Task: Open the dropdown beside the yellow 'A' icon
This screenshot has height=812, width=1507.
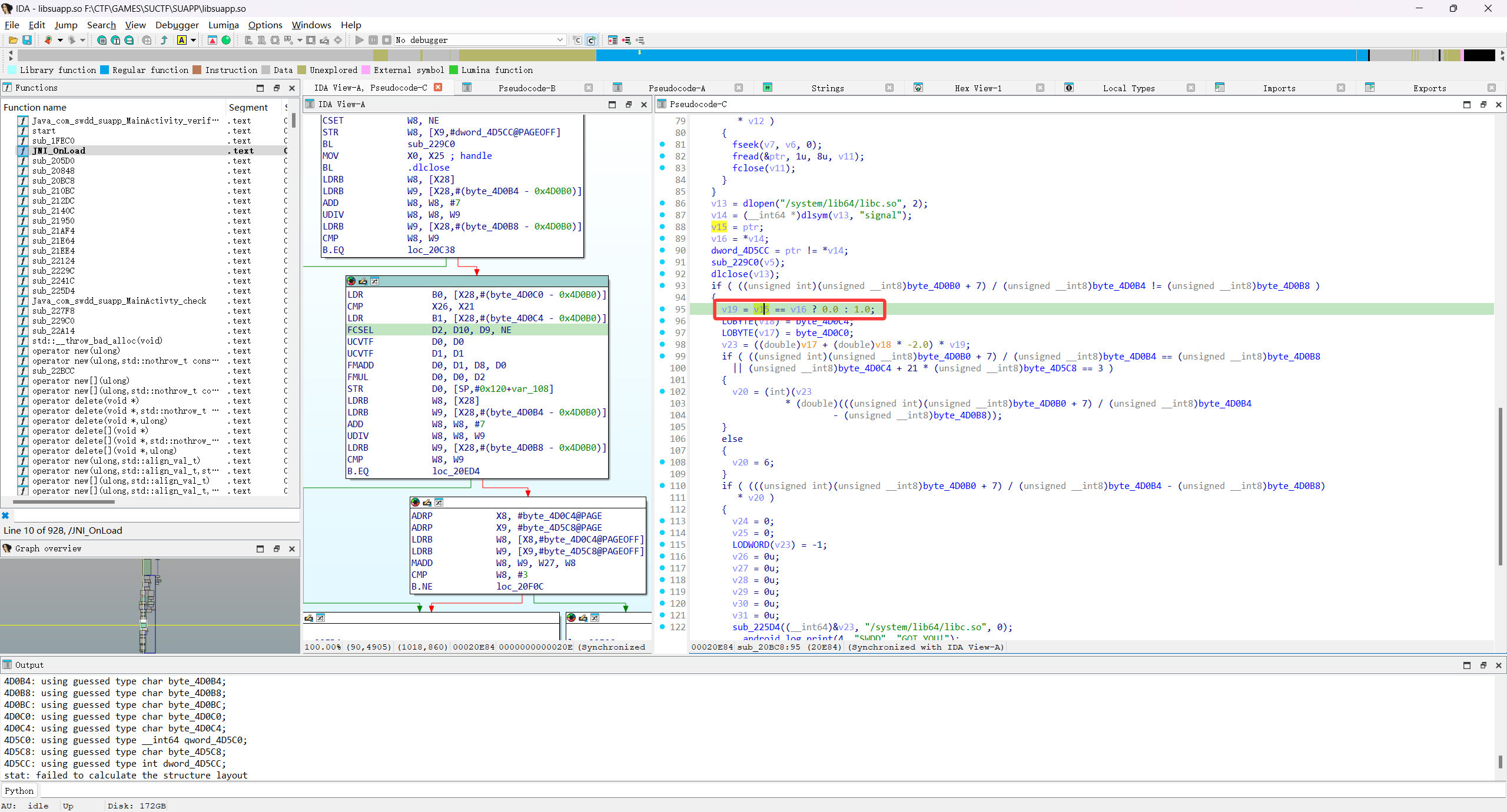Action: coord(193,40)
